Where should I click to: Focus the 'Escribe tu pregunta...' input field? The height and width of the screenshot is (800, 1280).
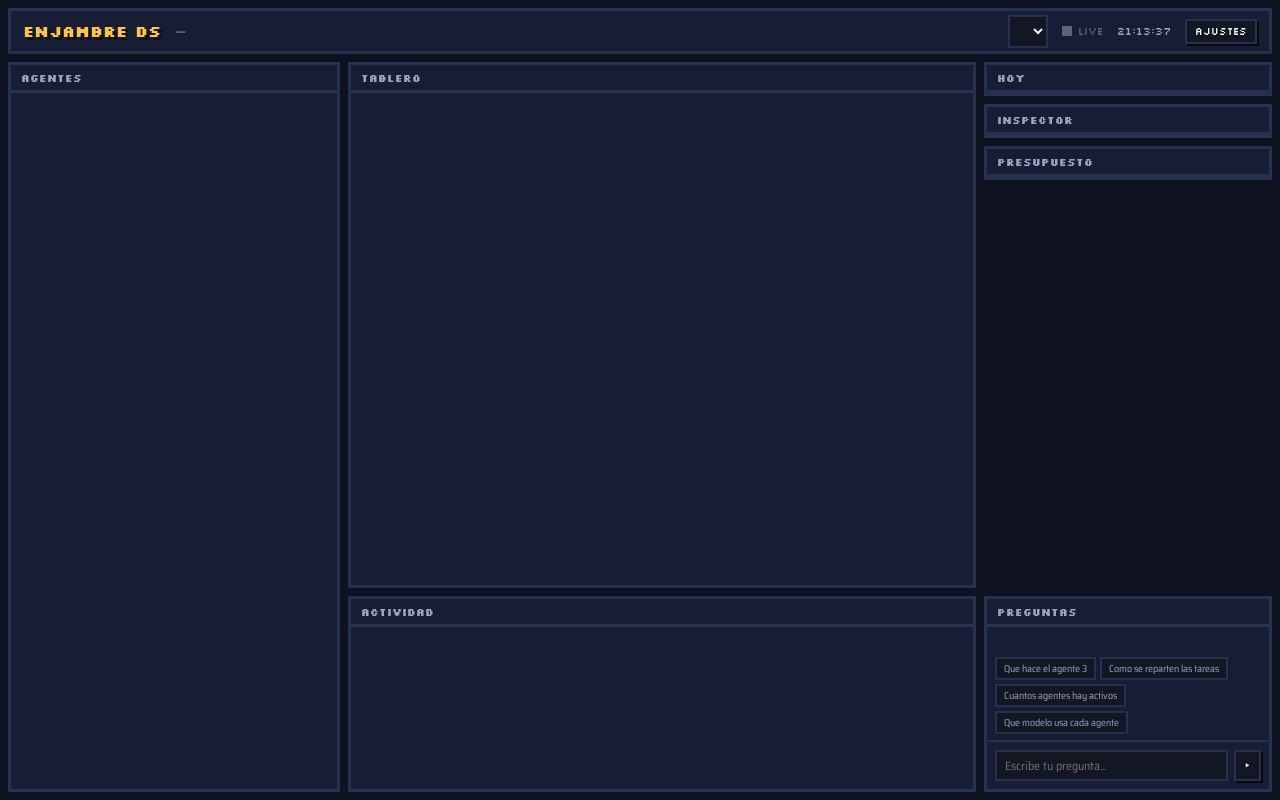pyautogui.click(x=1111, y=766)
